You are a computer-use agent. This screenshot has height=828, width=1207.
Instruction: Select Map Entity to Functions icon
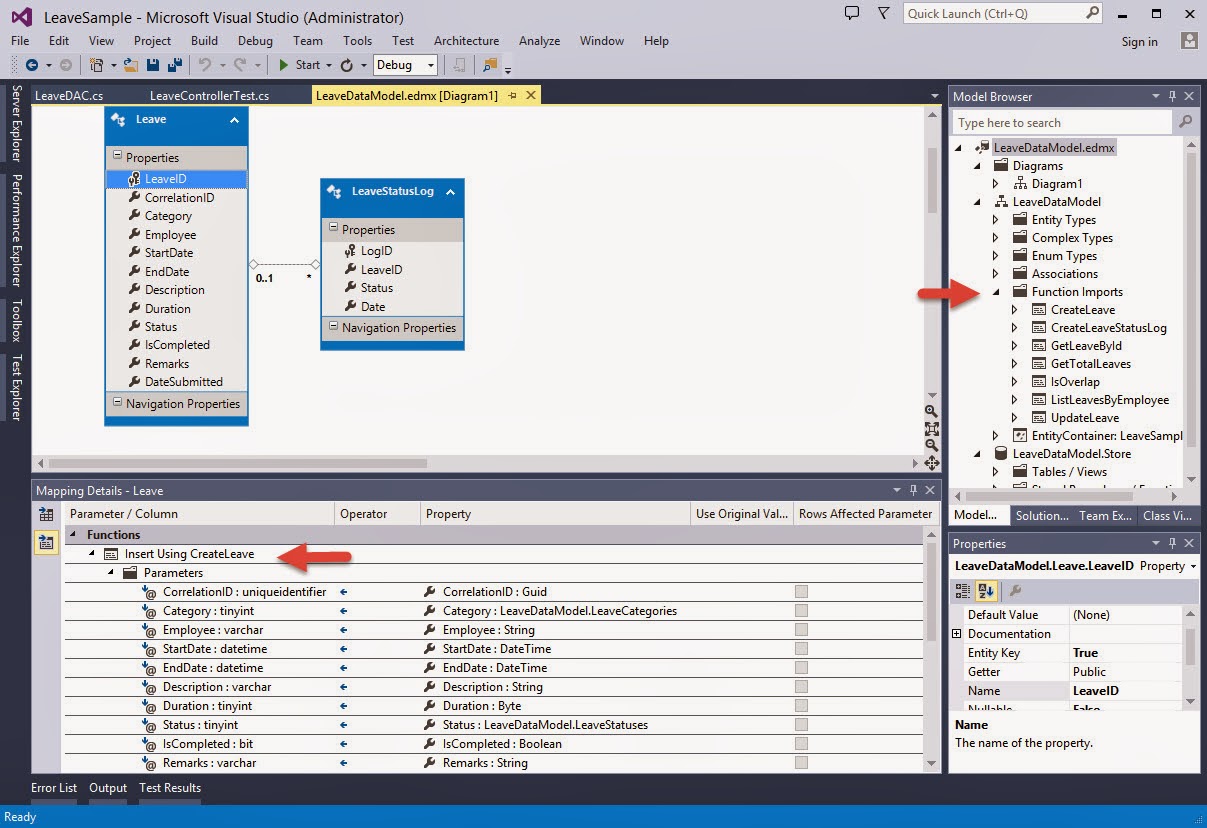click(46, 543)
